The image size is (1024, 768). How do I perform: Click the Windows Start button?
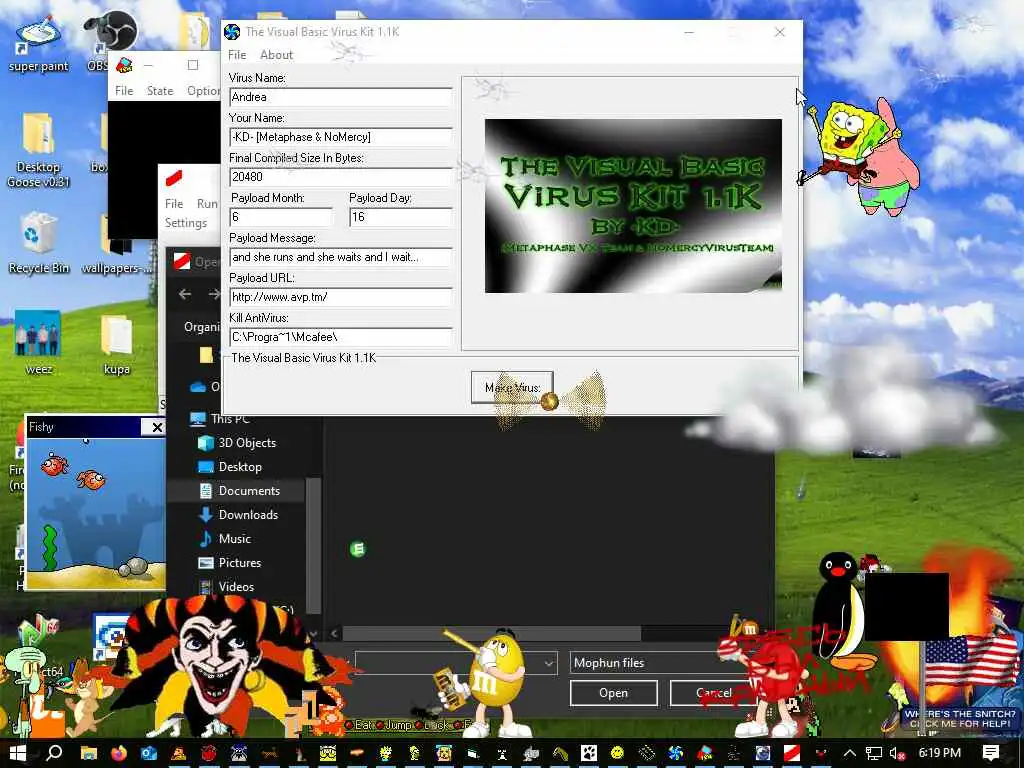(x=18, y=753)
